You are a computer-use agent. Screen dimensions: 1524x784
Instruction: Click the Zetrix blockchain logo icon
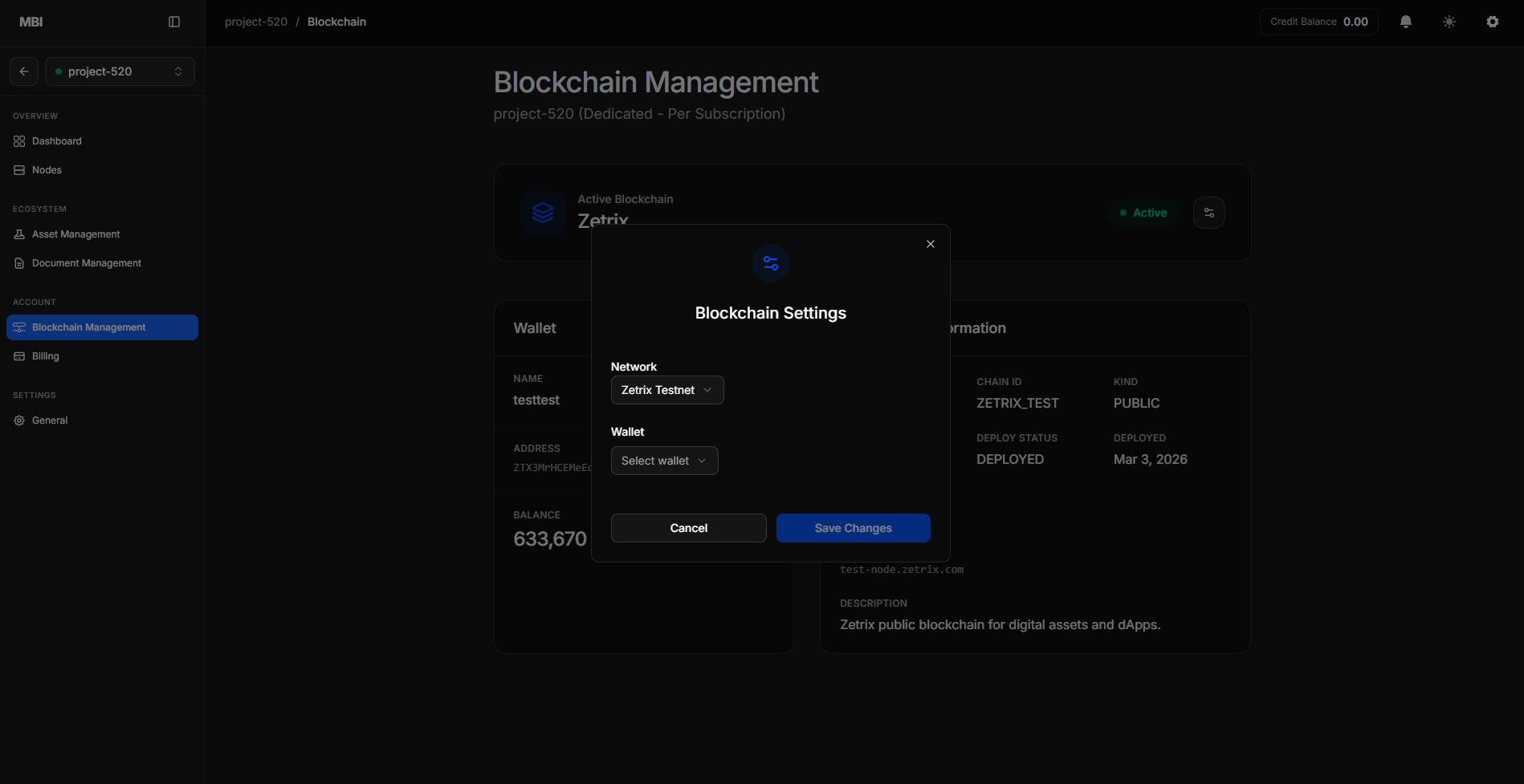coord(543,213)
